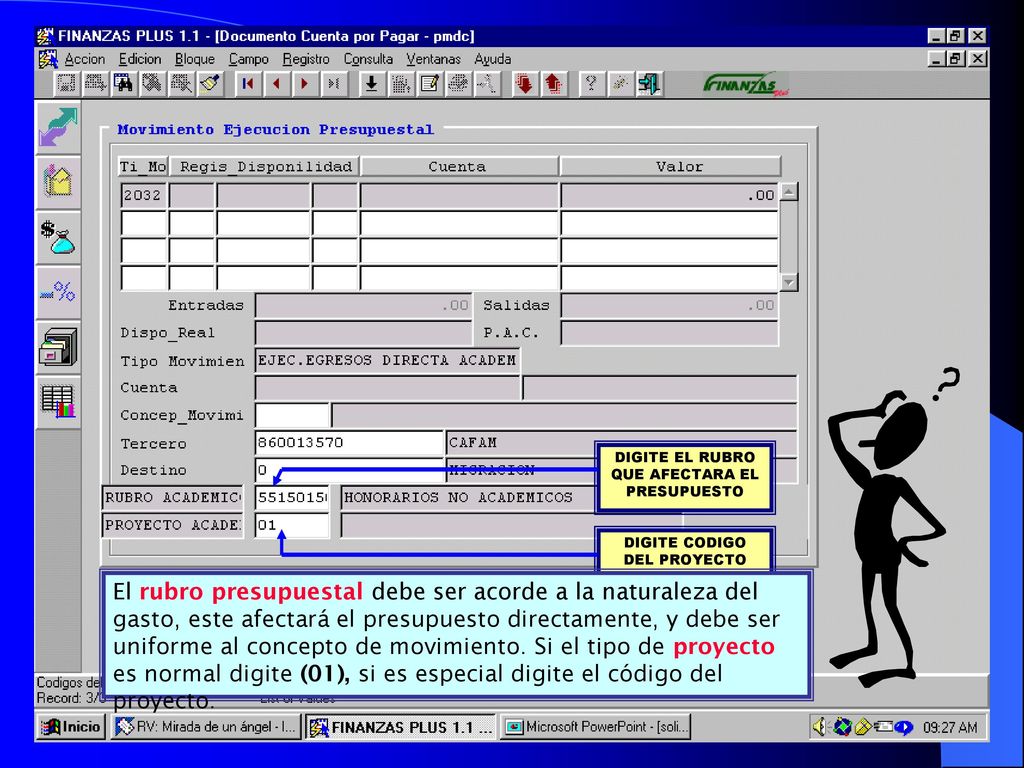Click the Windows Inicio start button

pyautogui.click(x=71, y=727)
